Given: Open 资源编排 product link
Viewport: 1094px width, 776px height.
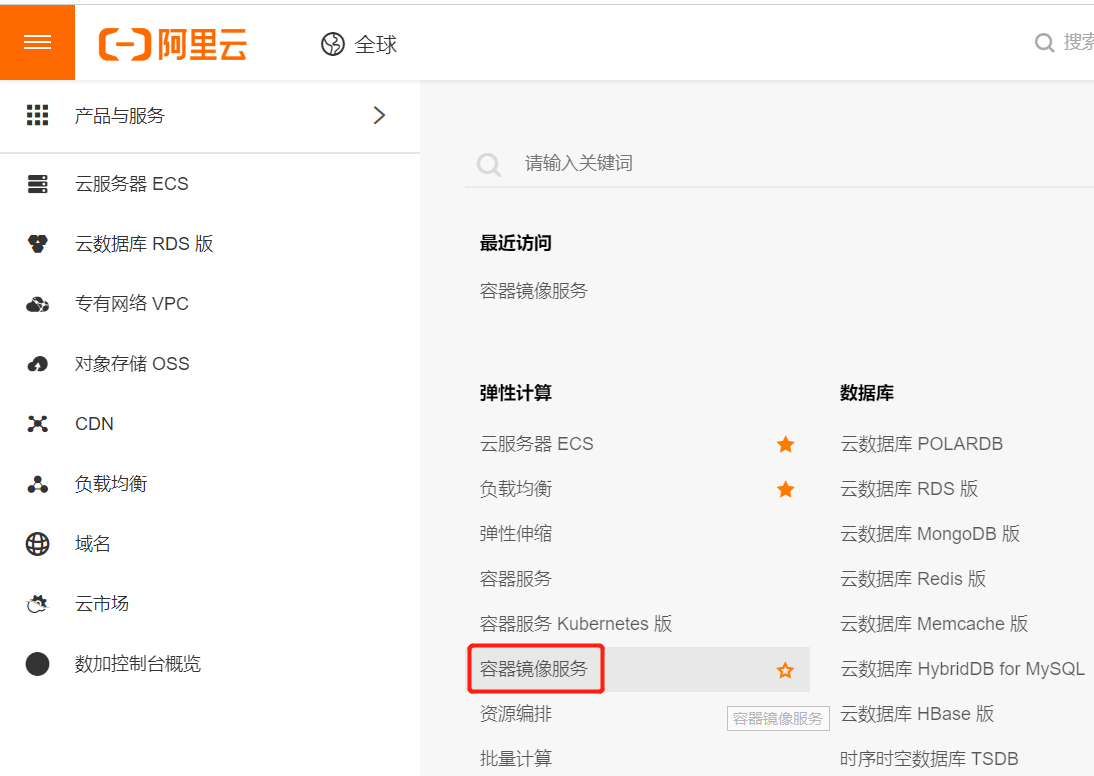Looking at the screenshot, I should pyautogui.click(x=516, y=714).
